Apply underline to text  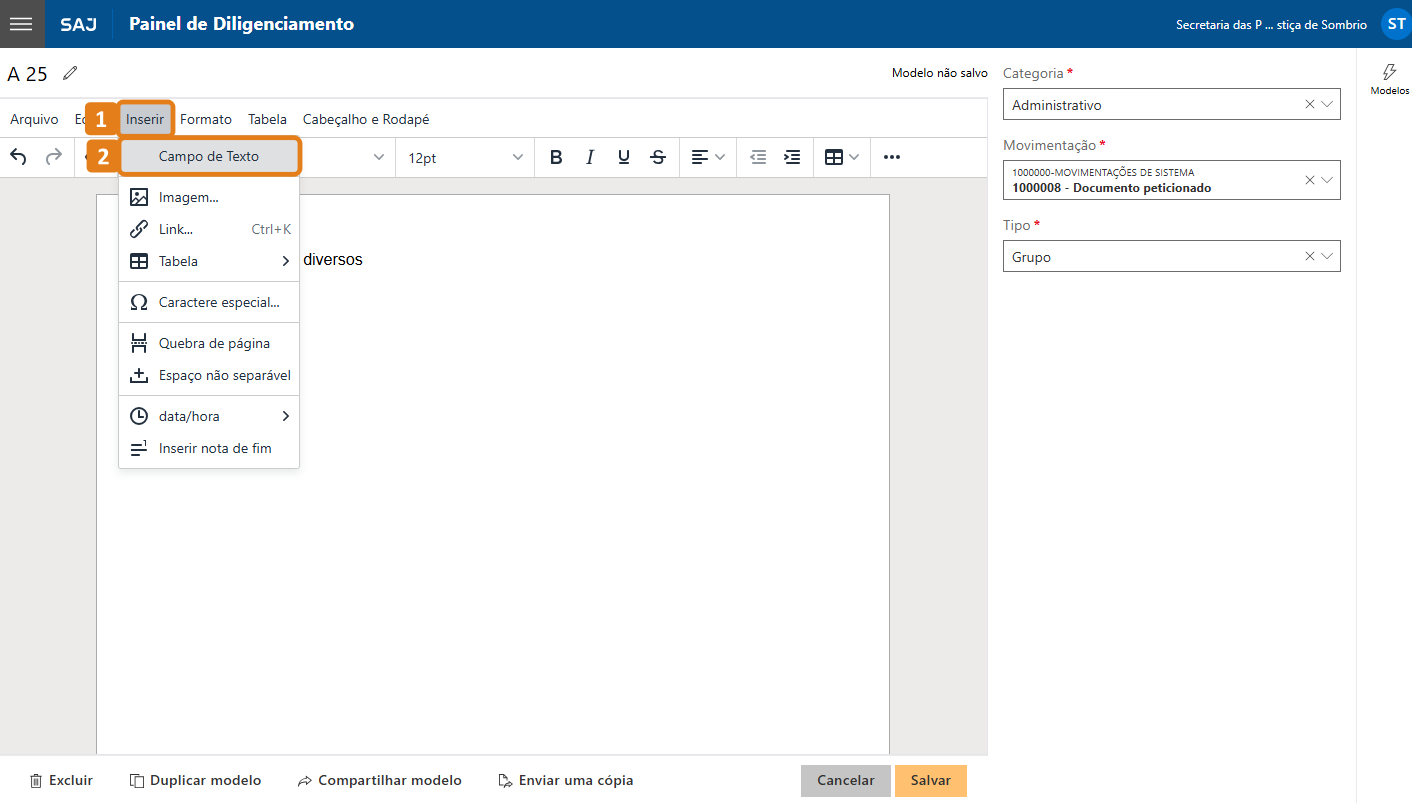coord(624,157)
